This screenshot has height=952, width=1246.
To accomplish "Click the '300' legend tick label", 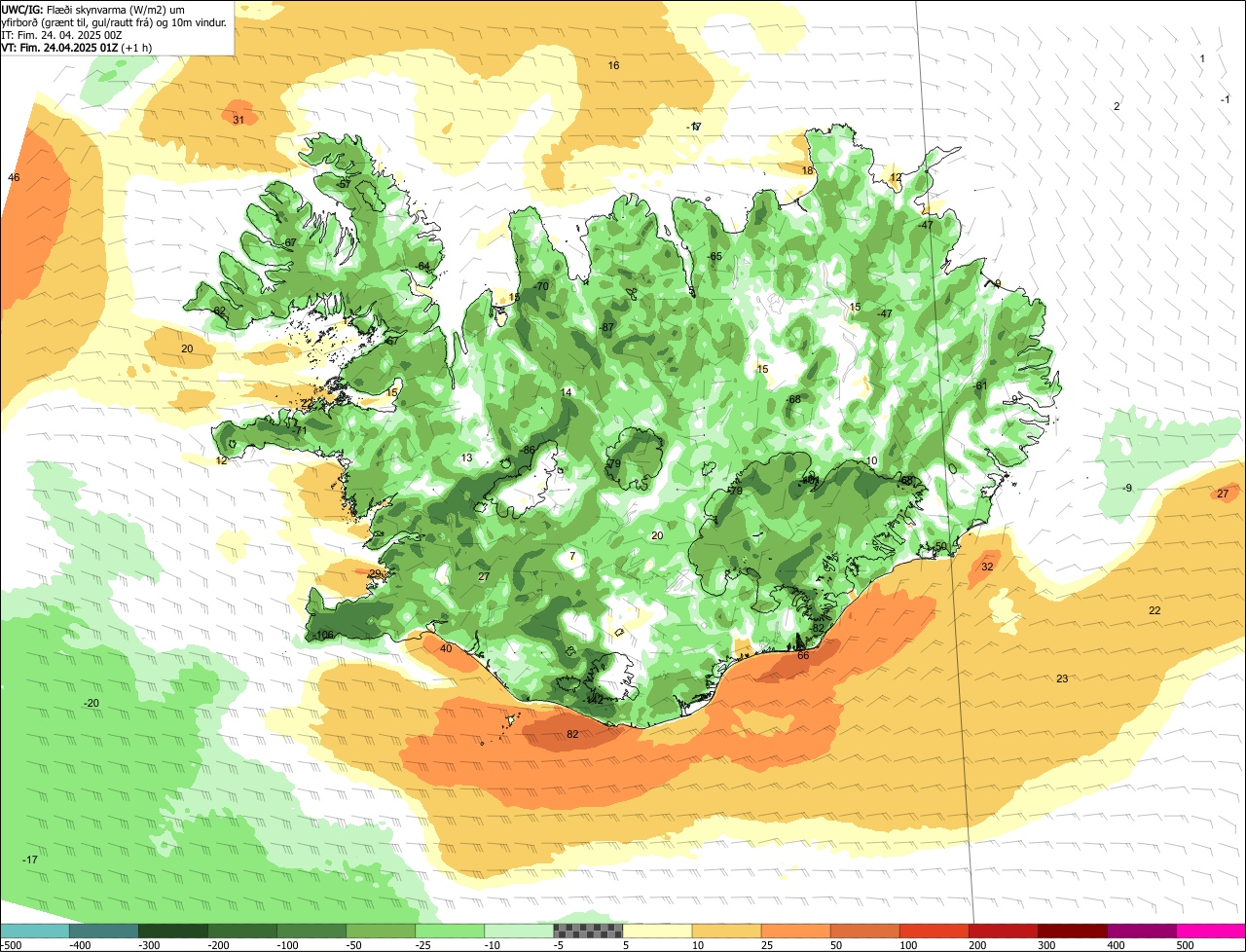I will [1046, 945].
